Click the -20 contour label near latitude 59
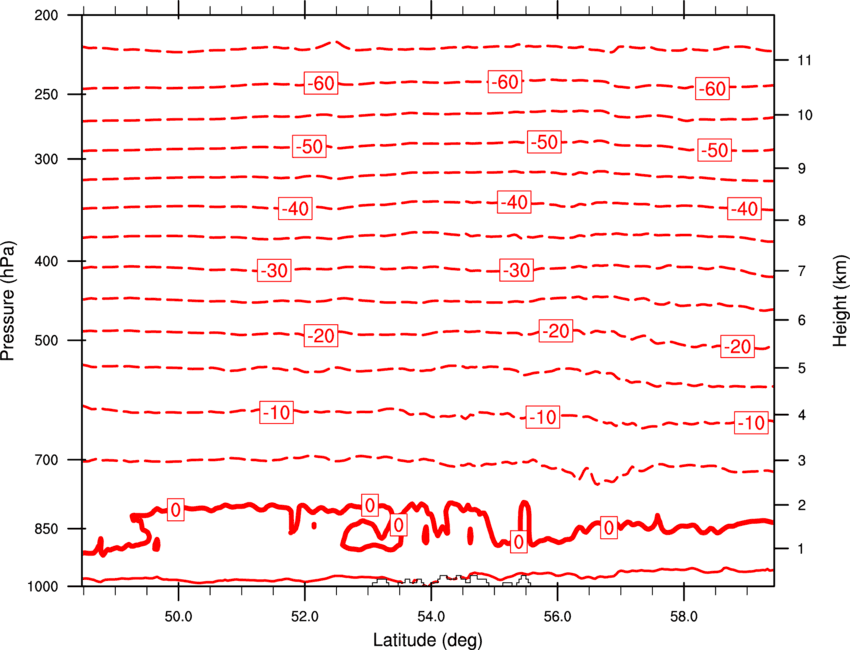The width and height of the screenshot is (850, 650). point(737,346)
